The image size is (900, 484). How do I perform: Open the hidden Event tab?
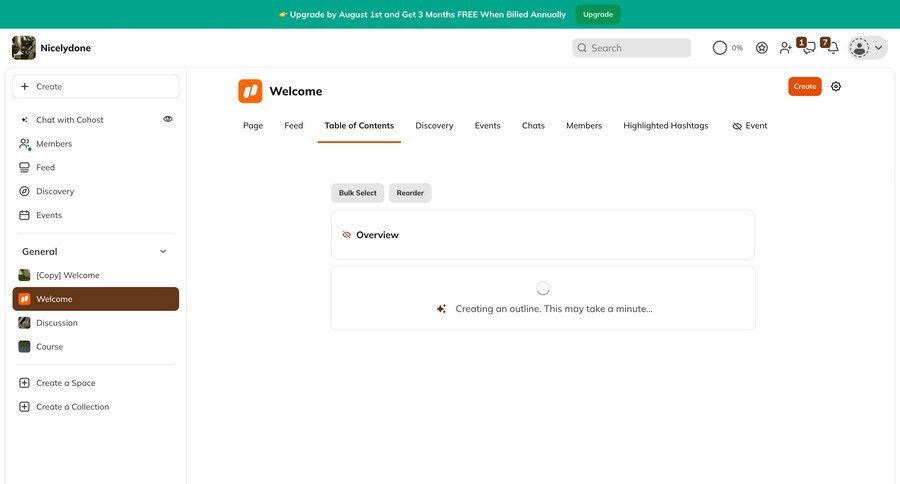coord(750,126)
